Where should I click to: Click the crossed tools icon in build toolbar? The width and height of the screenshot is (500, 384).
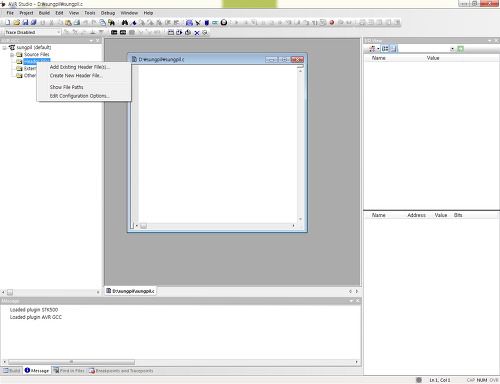pos(198,22)
